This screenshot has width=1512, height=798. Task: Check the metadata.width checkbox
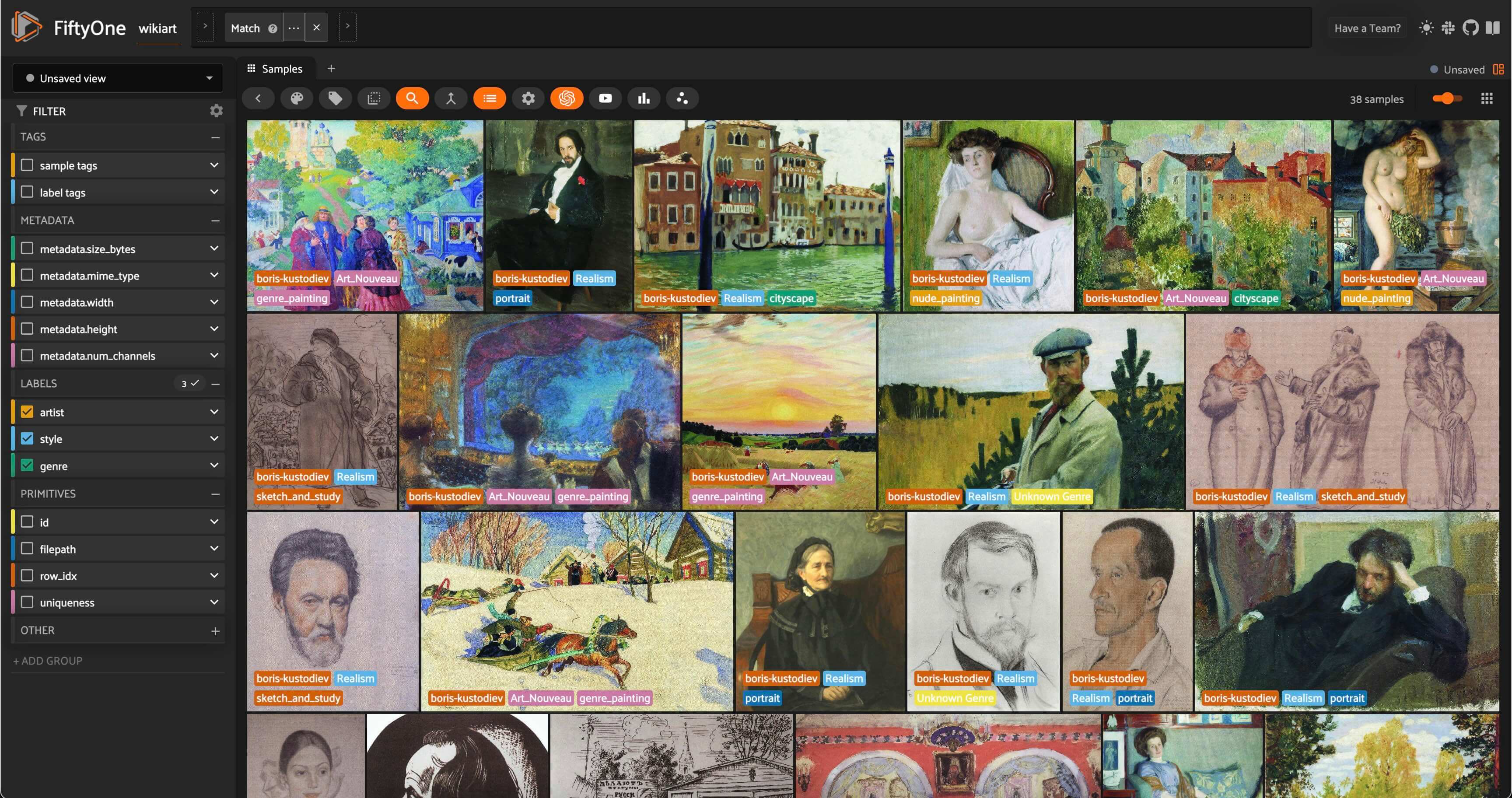27,302
